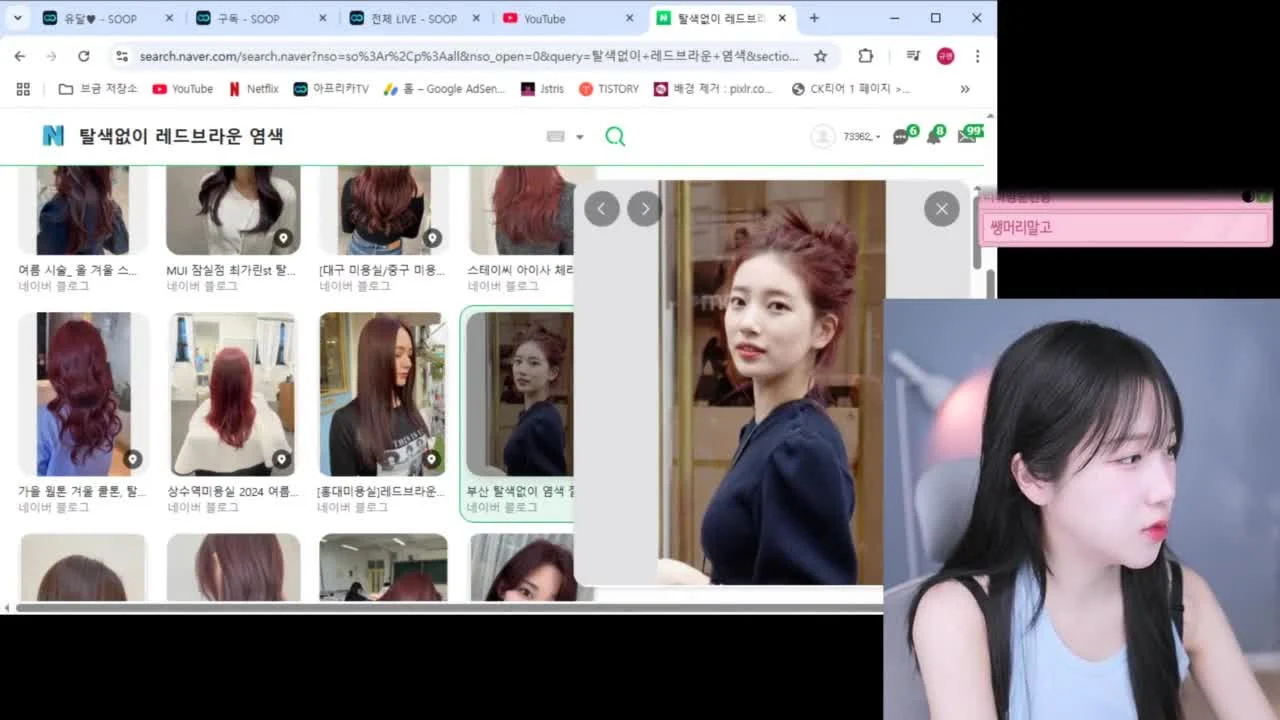1280x720 pixels.
Task: Open the 상수역미용실 2024 red hair thumbnail
Action: point(233,394)
